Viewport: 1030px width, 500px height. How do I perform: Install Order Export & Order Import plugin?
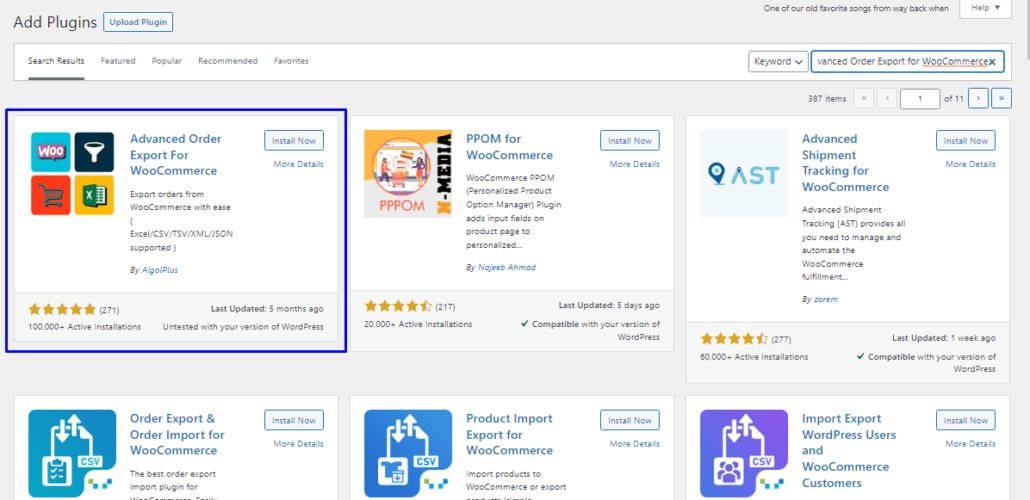[x=294, y=420]
